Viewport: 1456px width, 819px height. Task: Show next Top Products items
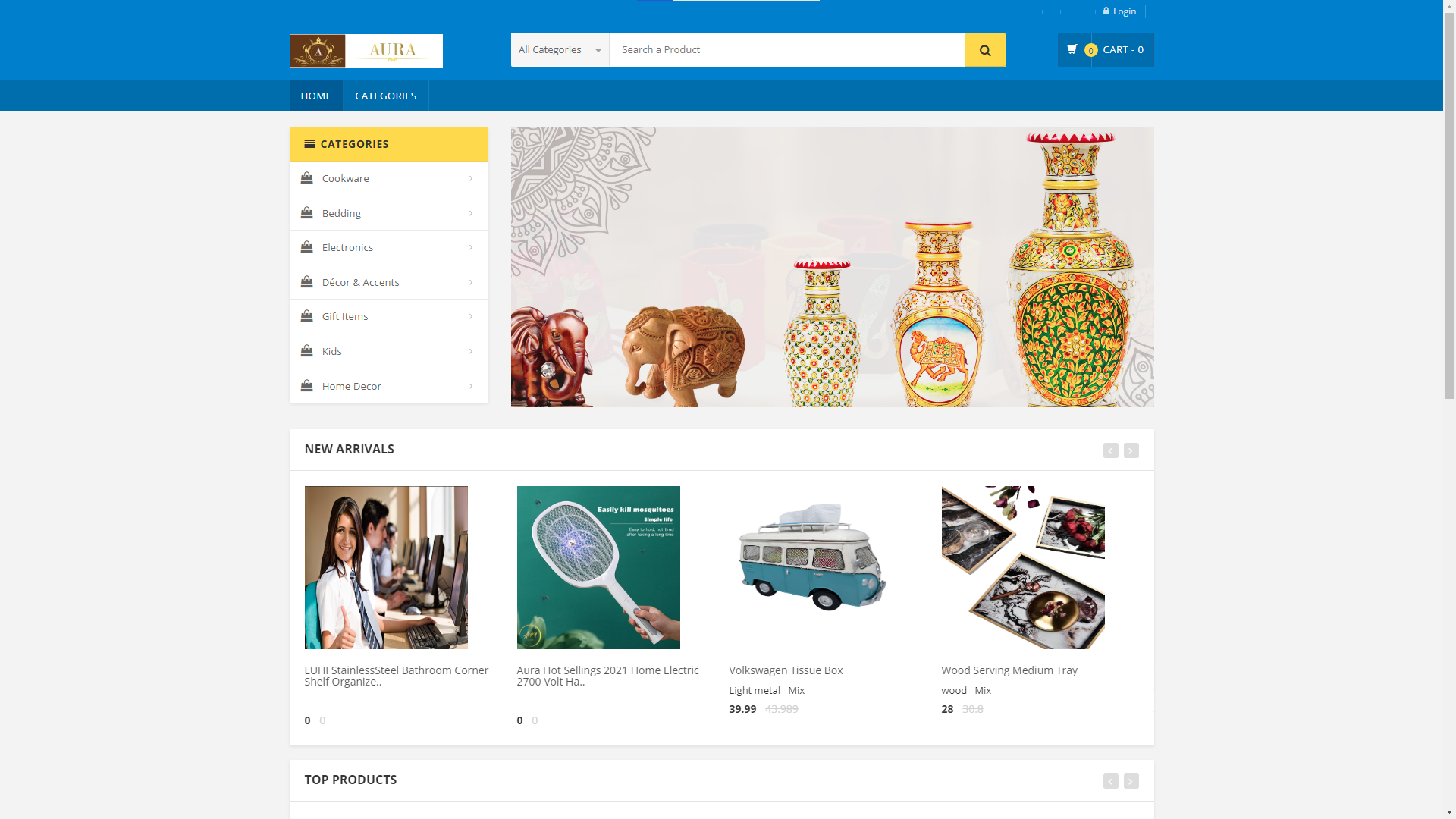(1131, 781)
